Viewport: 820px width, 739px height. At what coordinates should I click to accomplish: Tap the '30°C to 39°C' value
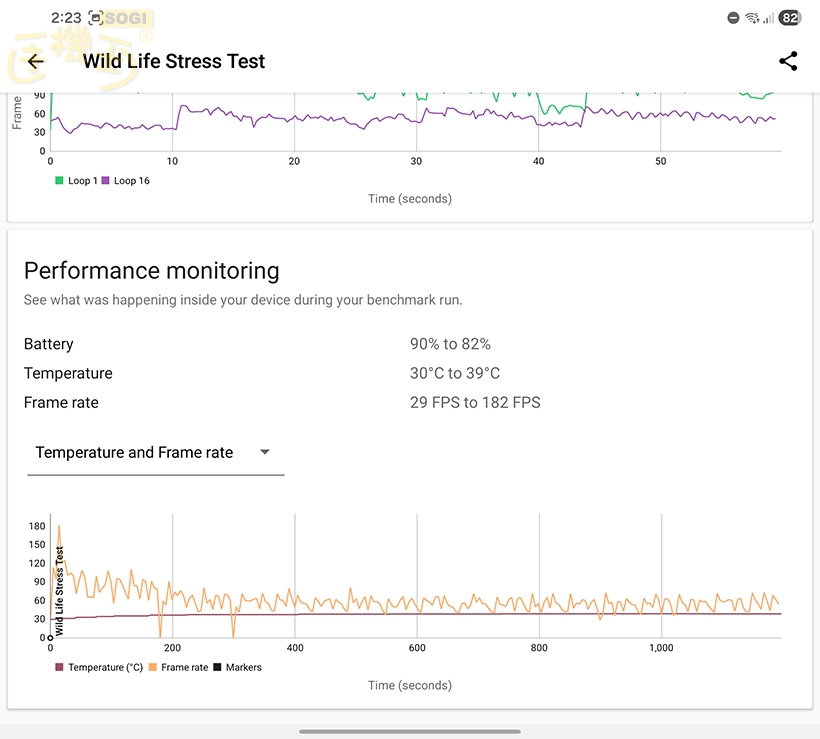[x=455, y=373]
